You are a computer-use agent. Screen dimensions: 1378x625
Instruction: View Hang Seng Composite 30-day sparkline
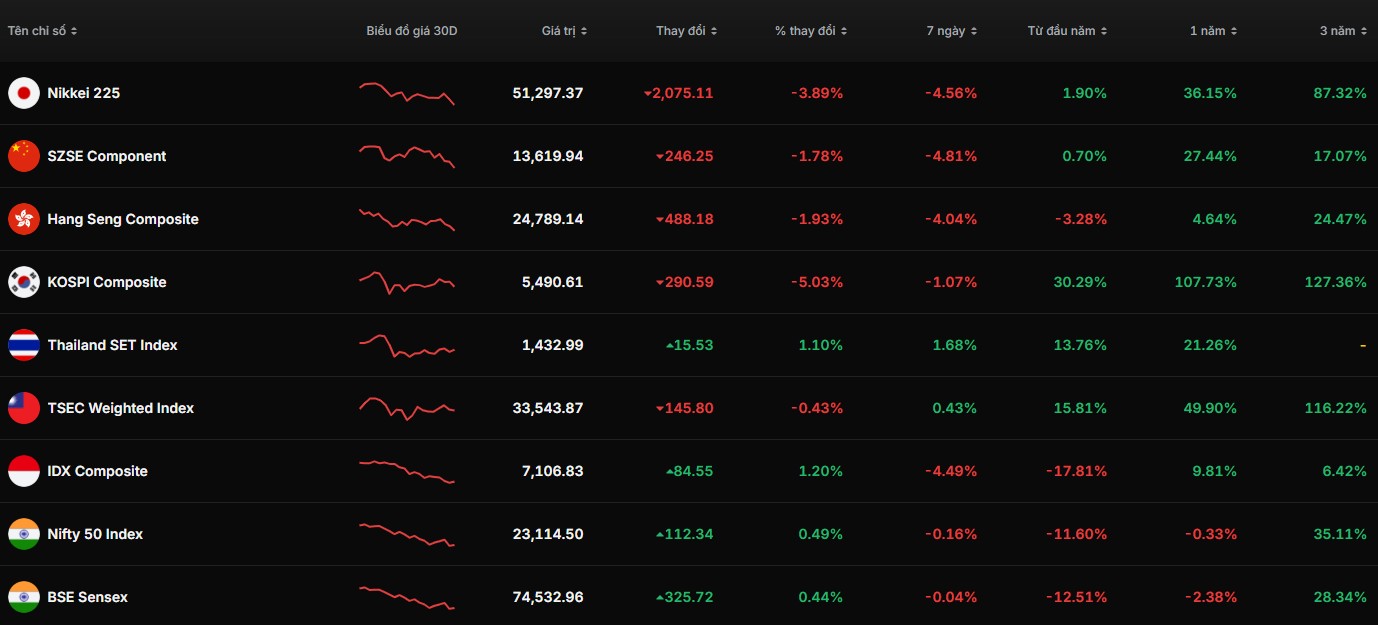tap(407, 219)
